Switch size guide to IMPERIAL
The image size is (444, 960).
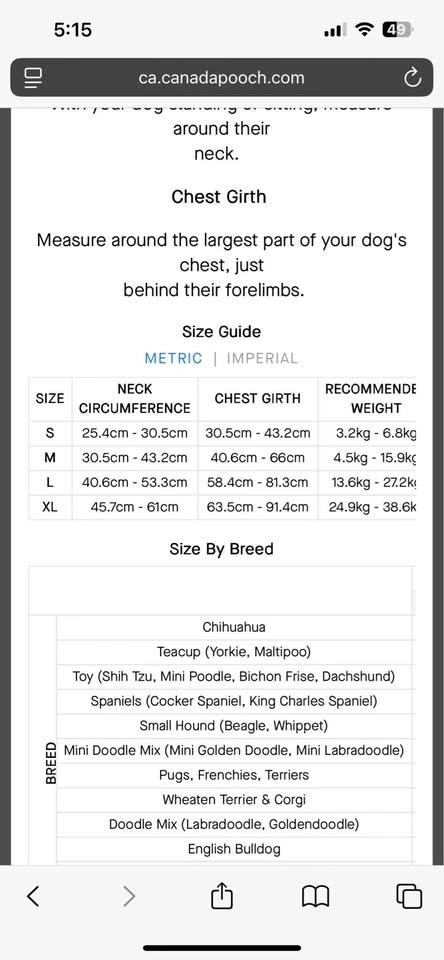coord(262,358)
